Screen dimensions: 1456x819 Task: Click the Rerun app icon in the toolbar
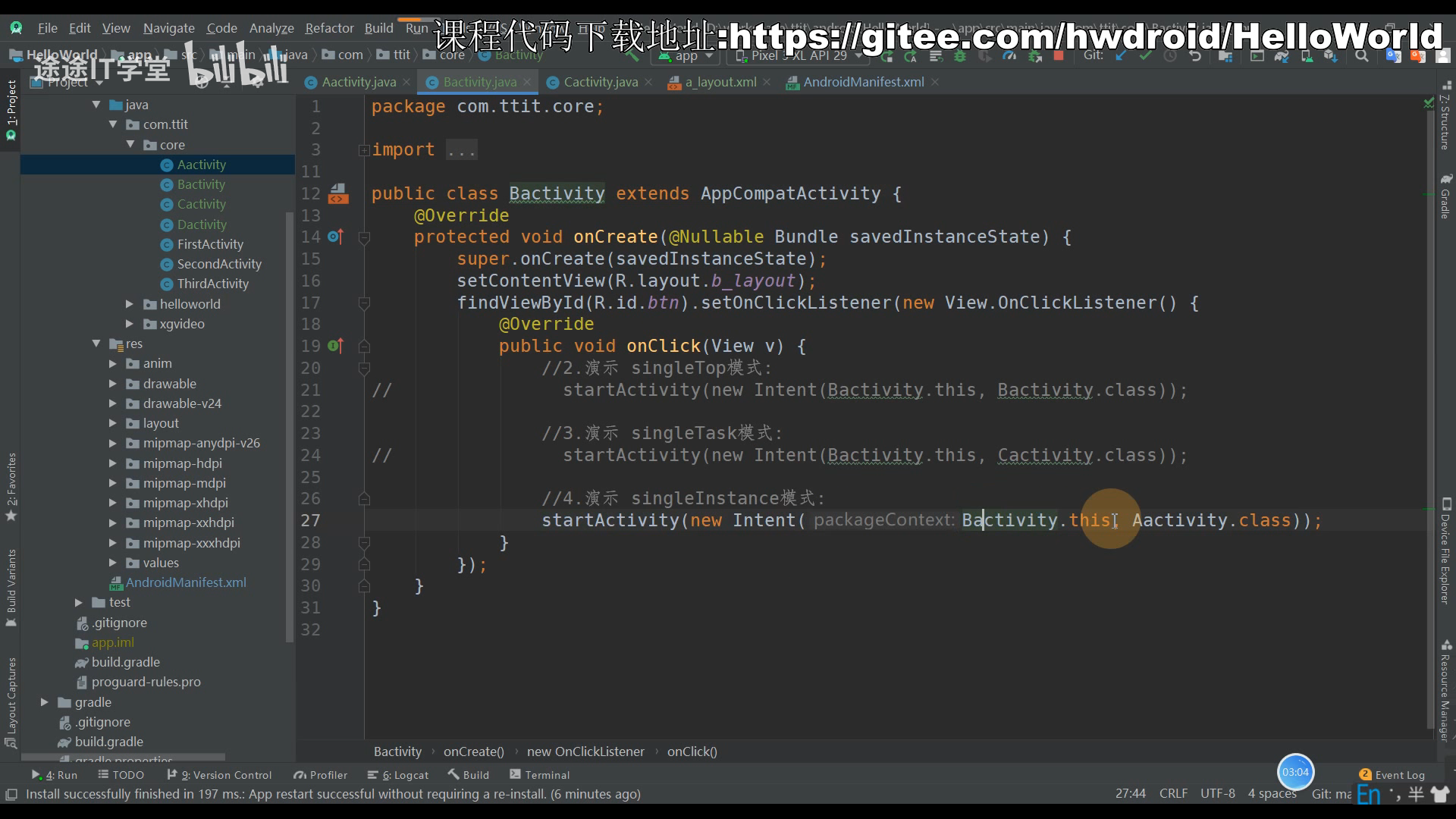(886, 56)
